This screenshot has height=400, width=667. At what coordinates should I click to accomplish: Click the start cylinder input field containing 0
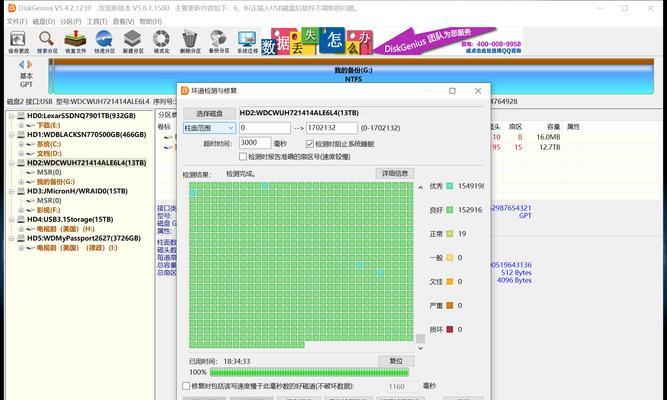pyautogui.click(x=265, y=128)
